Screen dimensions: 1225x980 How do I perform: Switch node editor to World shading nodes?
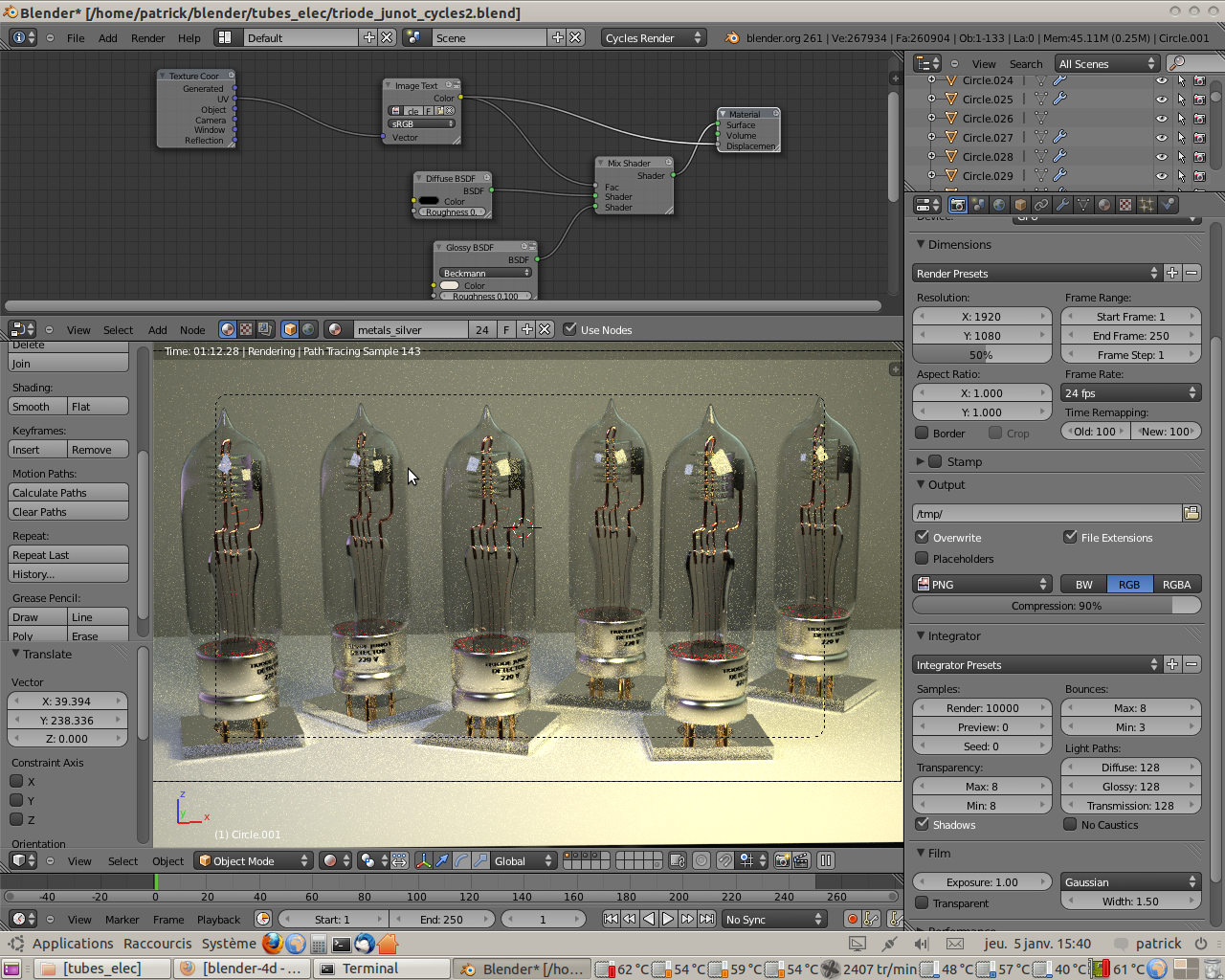pos(308,329)
